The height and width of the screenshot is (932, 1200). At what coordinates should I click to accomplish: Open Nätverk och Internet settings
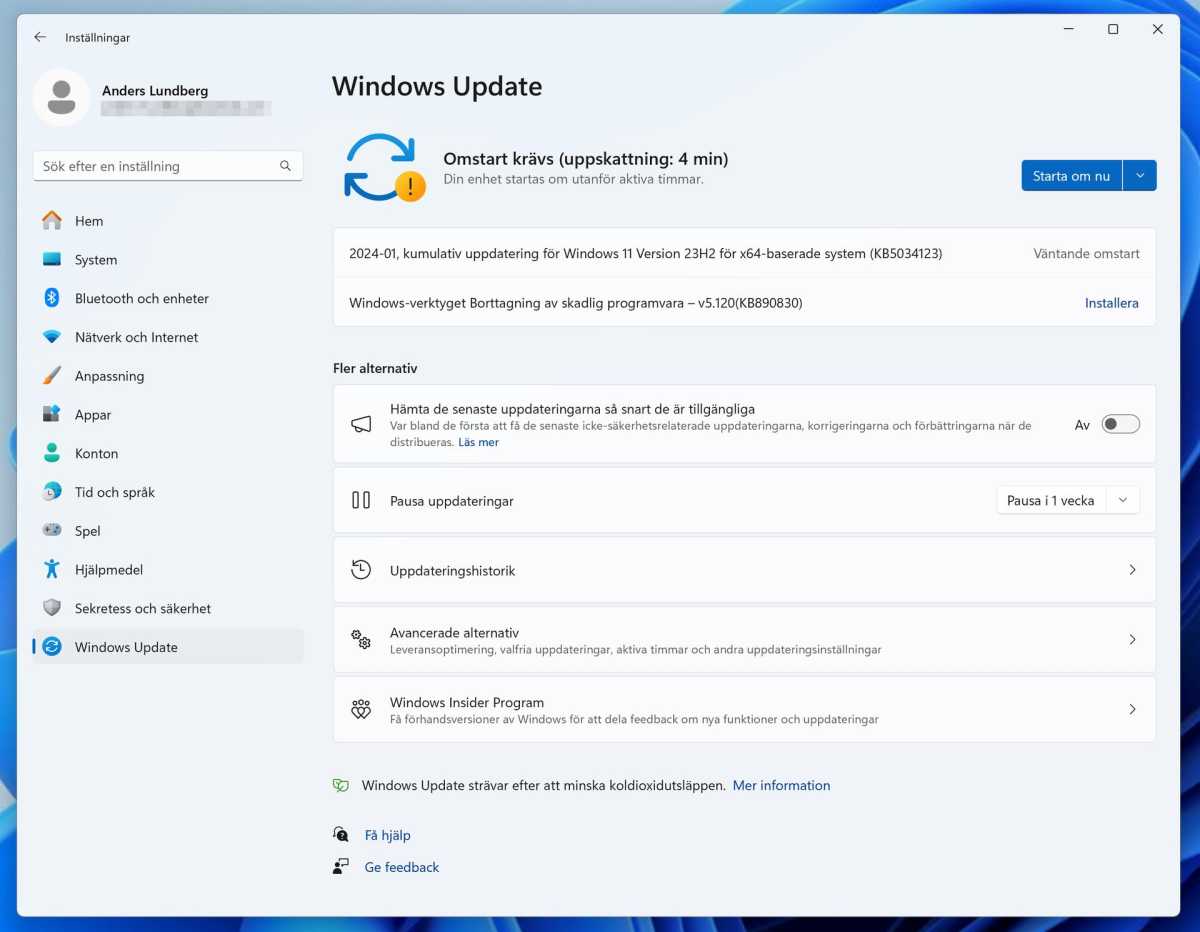168,337
